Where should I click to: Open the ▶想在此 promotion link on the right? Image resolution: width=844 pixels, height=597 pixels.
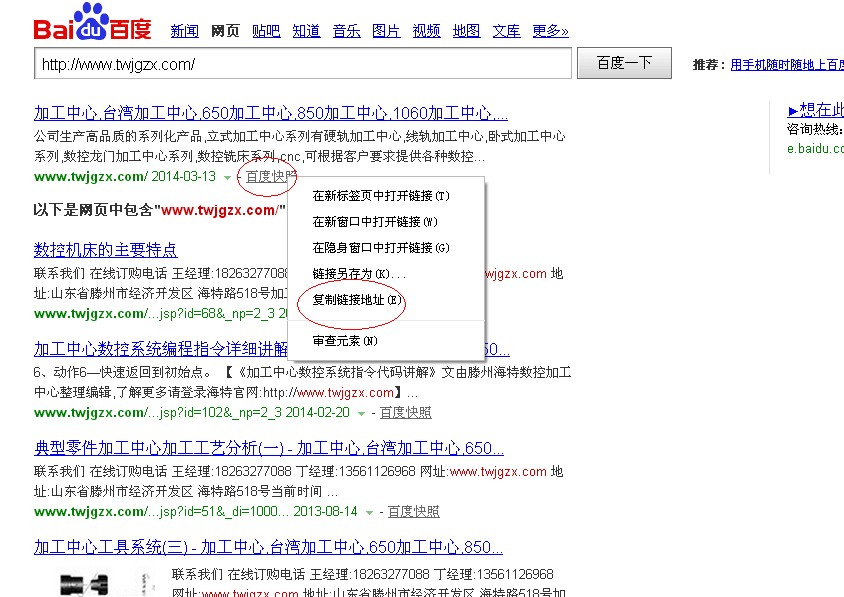(815, 110)
